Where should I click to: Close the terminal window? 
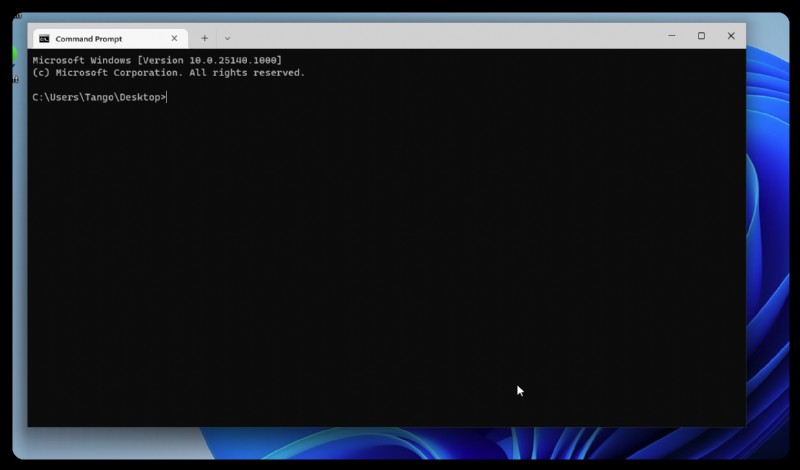coord(731,36)
